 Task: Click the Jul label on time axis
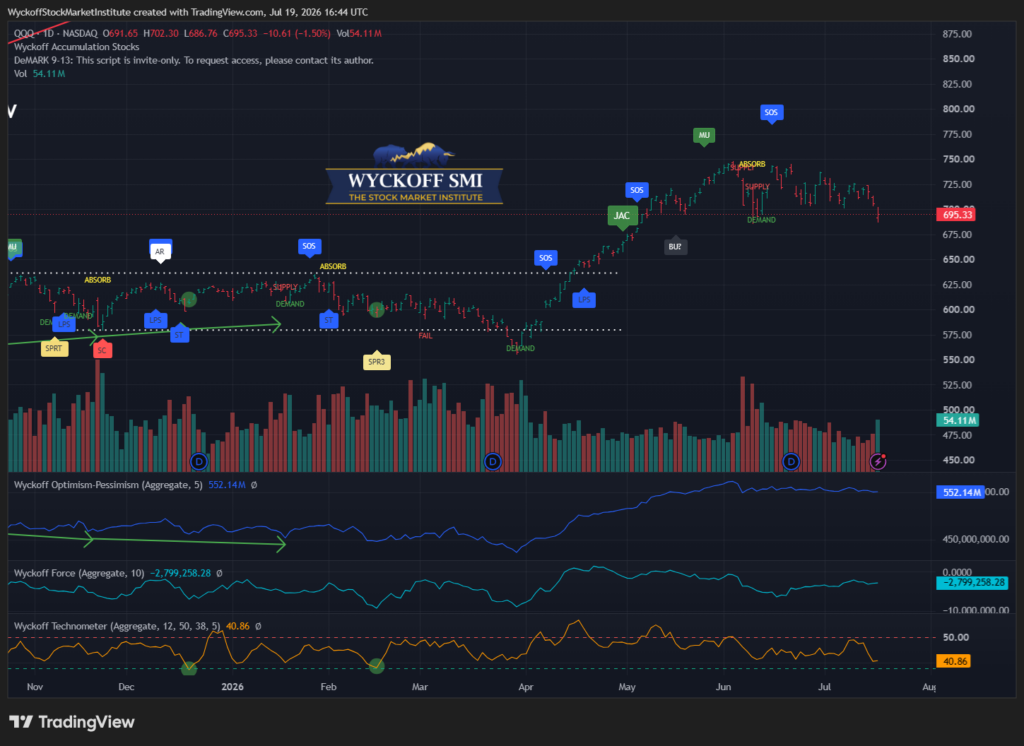click(825, 687)
